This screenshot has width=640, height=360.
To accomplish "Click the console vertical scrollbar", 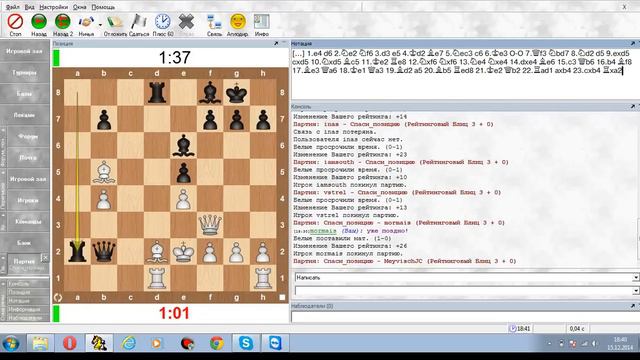I will [x=638, y=239].
